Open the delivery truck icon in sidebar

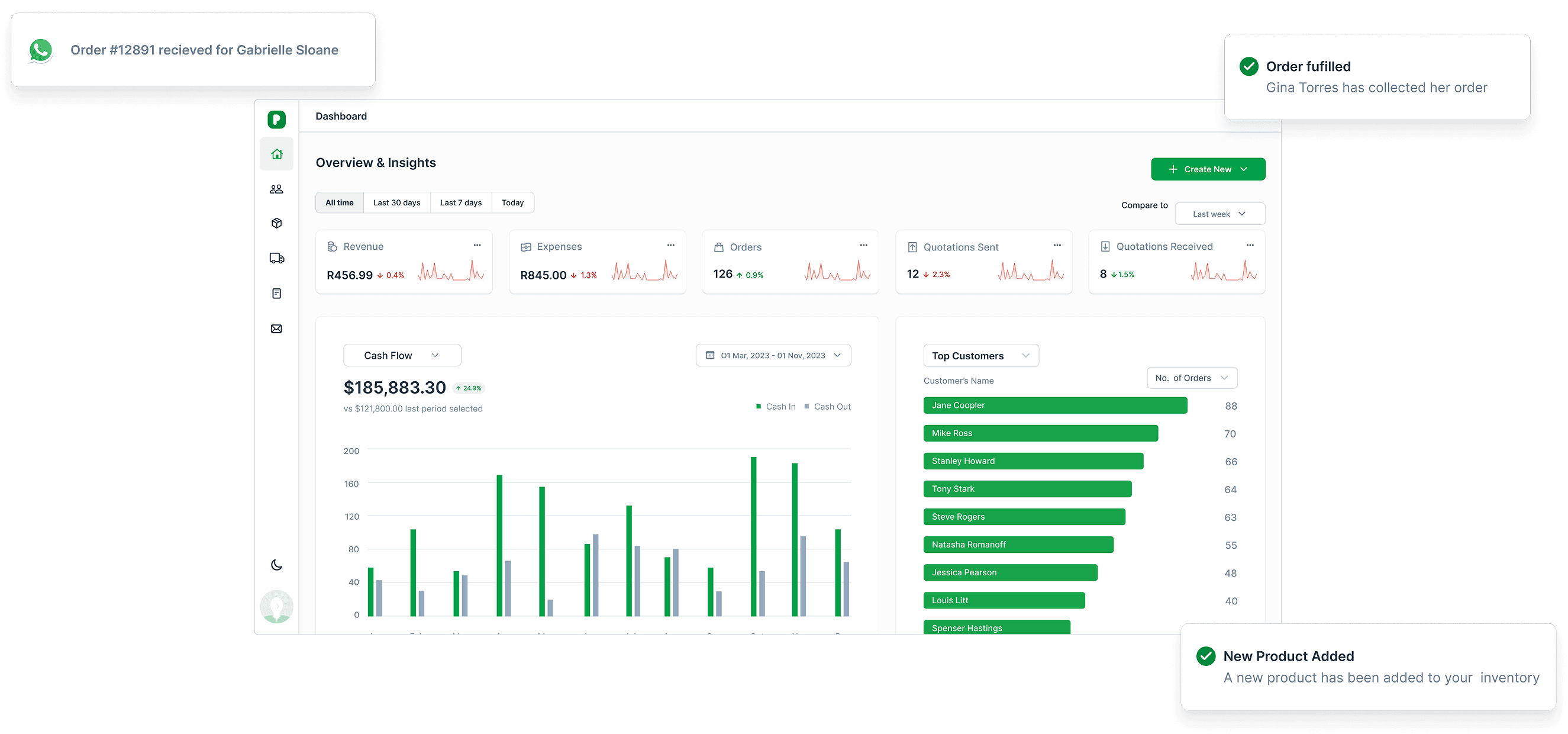point(277,258)
